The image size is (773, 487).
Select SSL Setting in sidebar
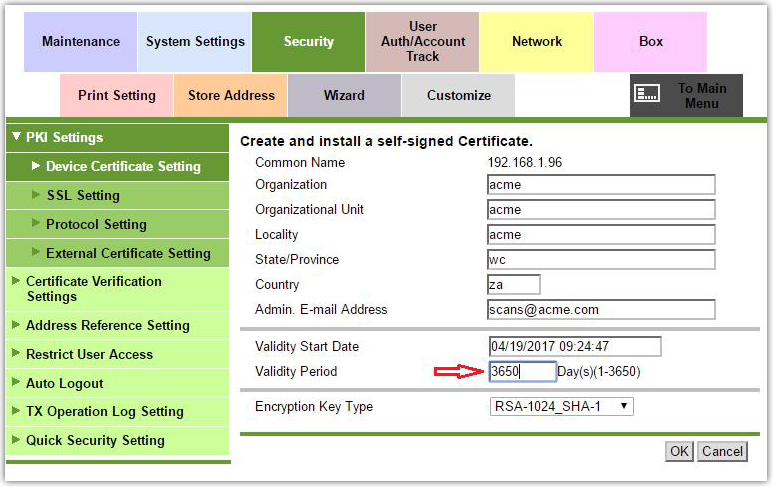[83, 195]
